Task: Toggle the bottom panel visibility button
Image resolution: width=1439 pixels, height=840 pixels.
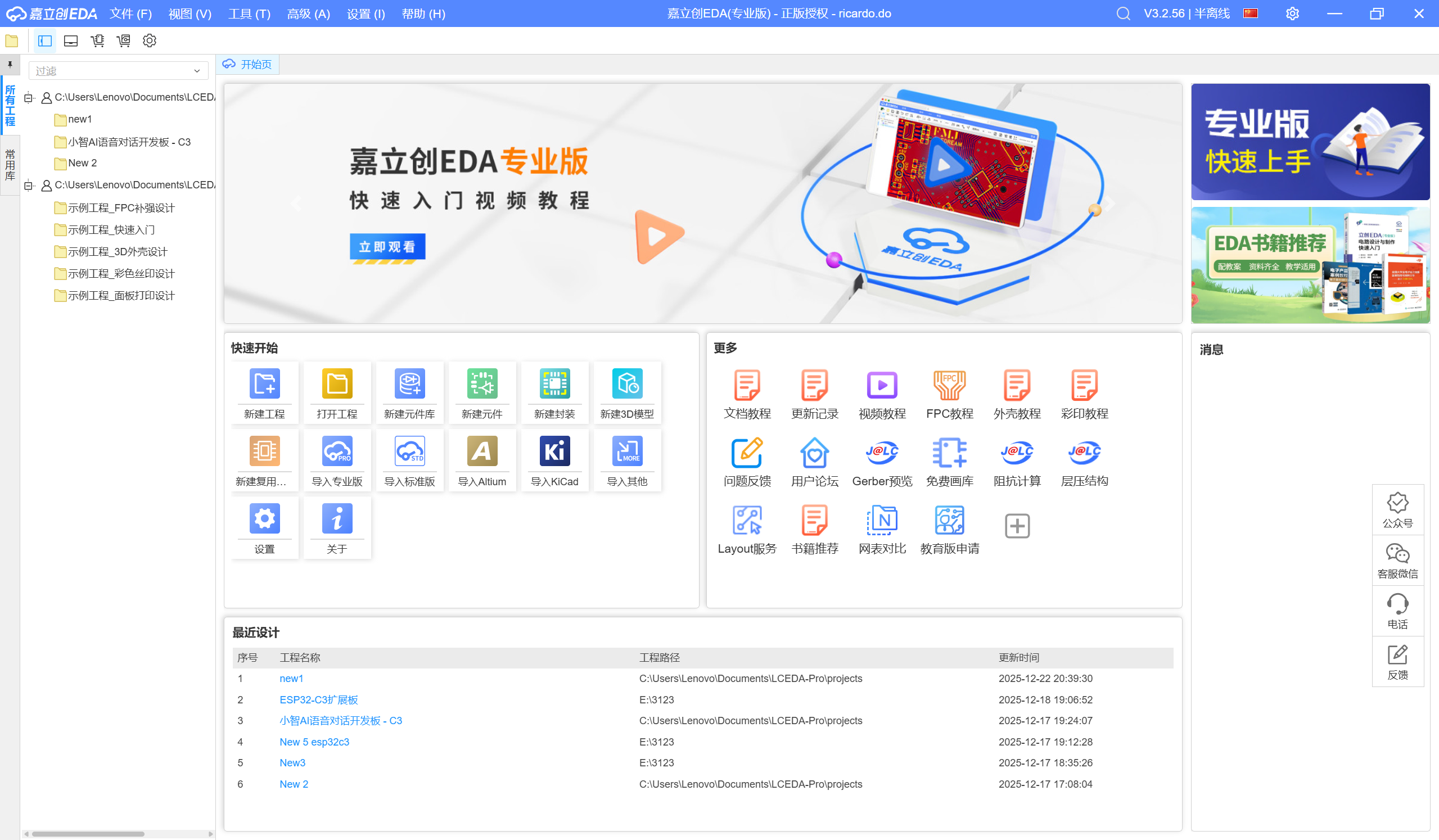Action: pyautogui.click(x=71, y=41)
